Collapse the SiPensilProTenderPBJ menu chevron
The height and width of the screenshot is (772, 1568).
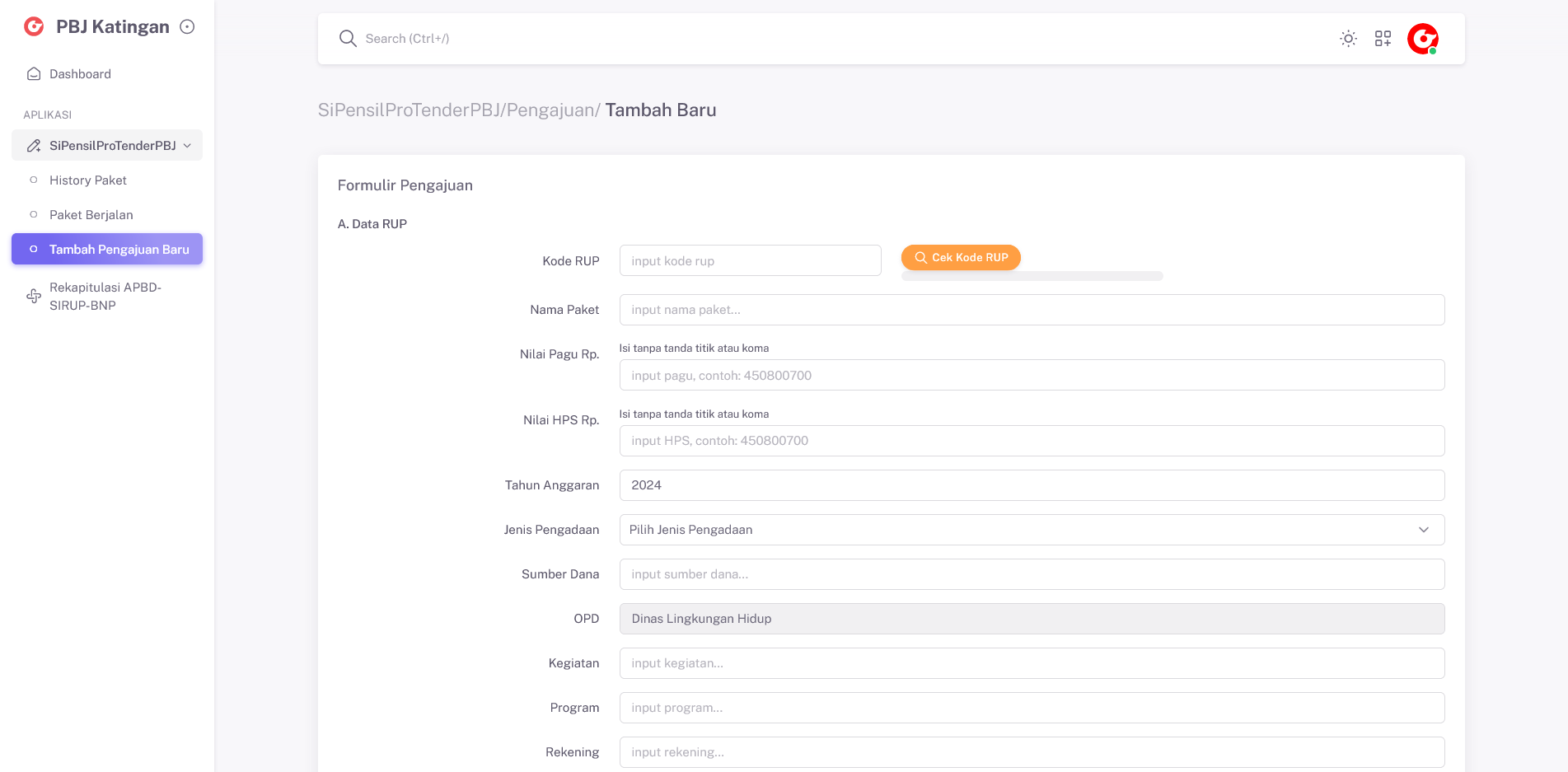point(187,146)
